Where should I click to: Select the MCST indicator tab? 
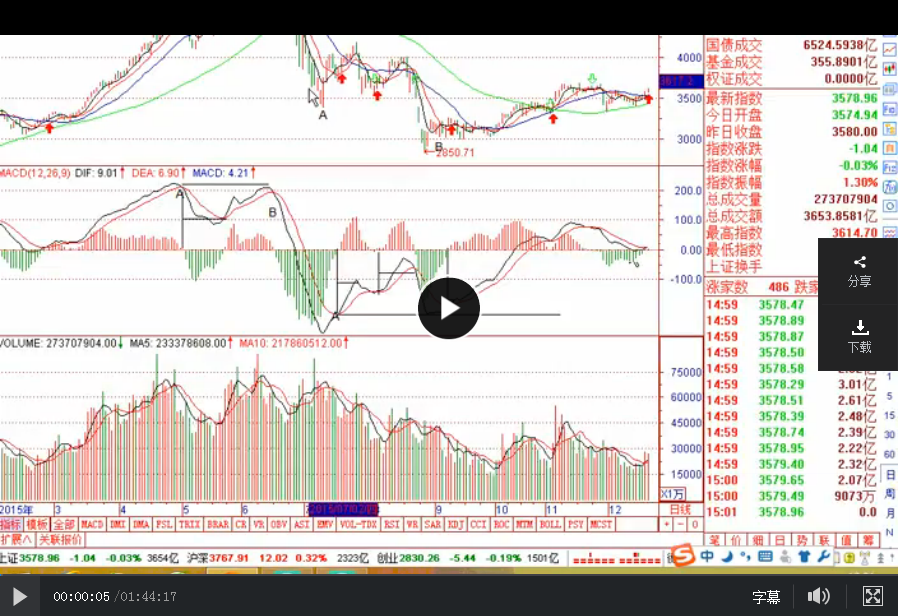pyautogui.click(x=601, y=524)
